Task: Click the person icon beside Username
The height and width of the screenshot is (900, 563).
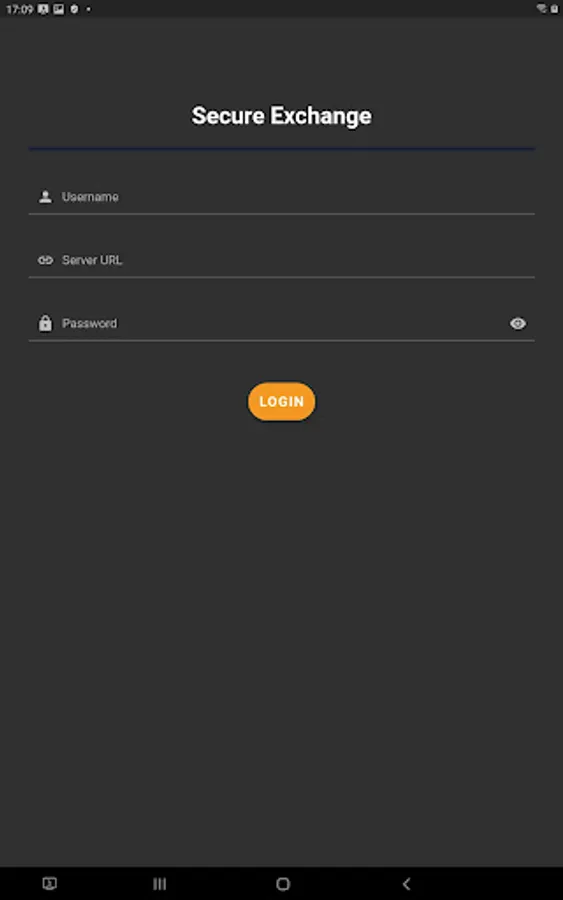Action: tap(45, 197)
